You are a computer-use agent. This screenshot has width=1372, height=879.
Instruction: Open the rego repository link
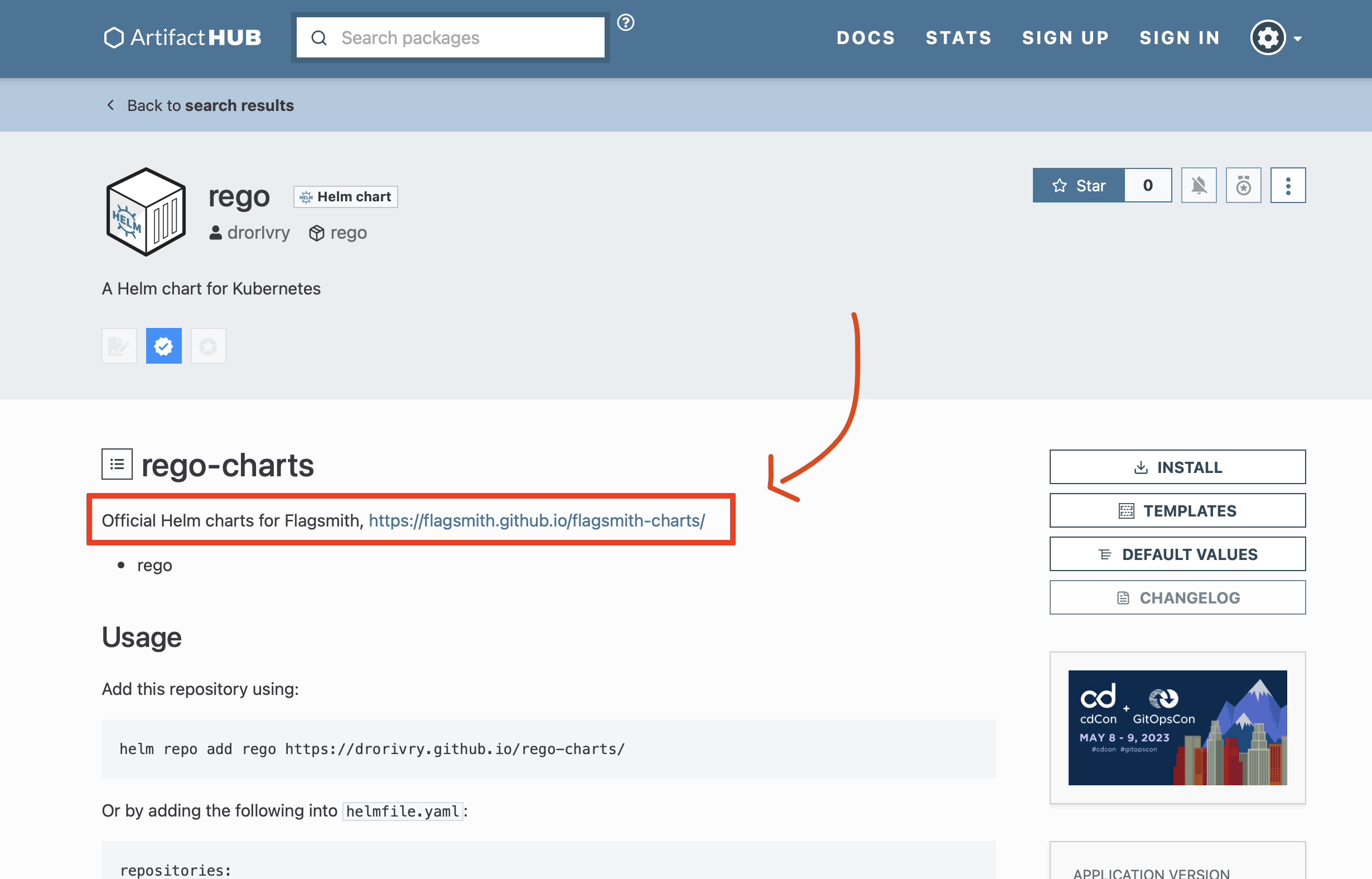coord(338,233)
